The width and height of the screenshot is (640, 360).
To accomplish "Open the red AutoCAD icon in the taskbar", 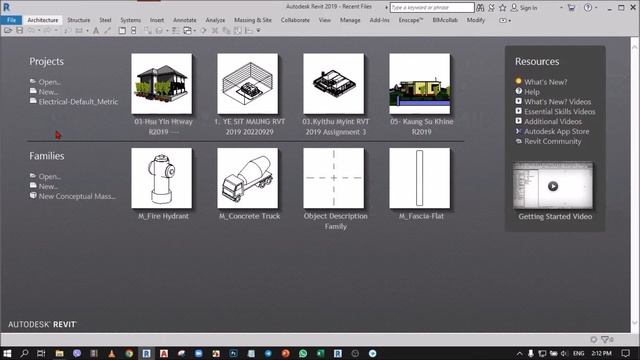I will (x=164, y=353).
